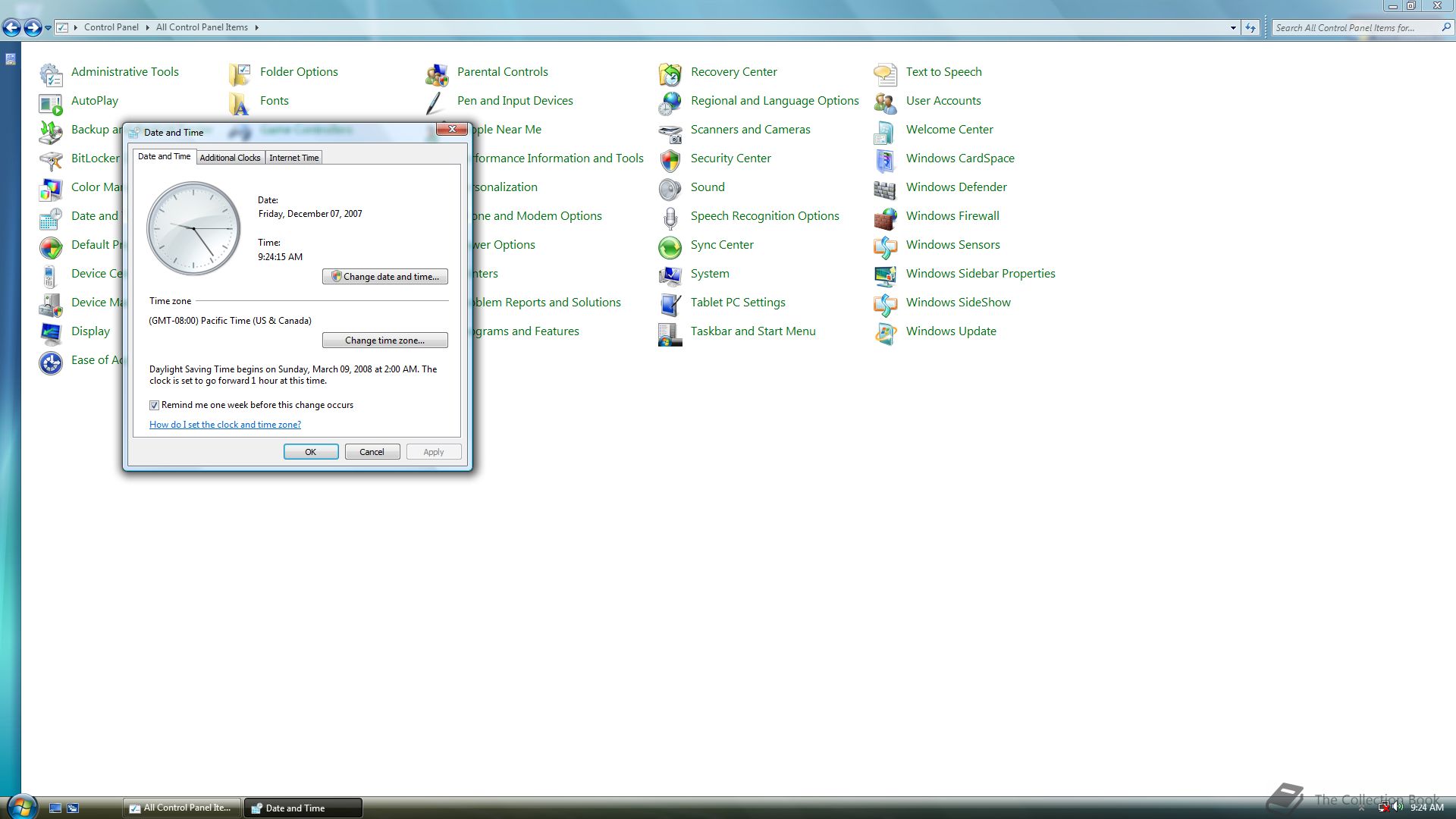Close the Date and Time dialog
Screen dimensions: 1456x819
point(452,129)
